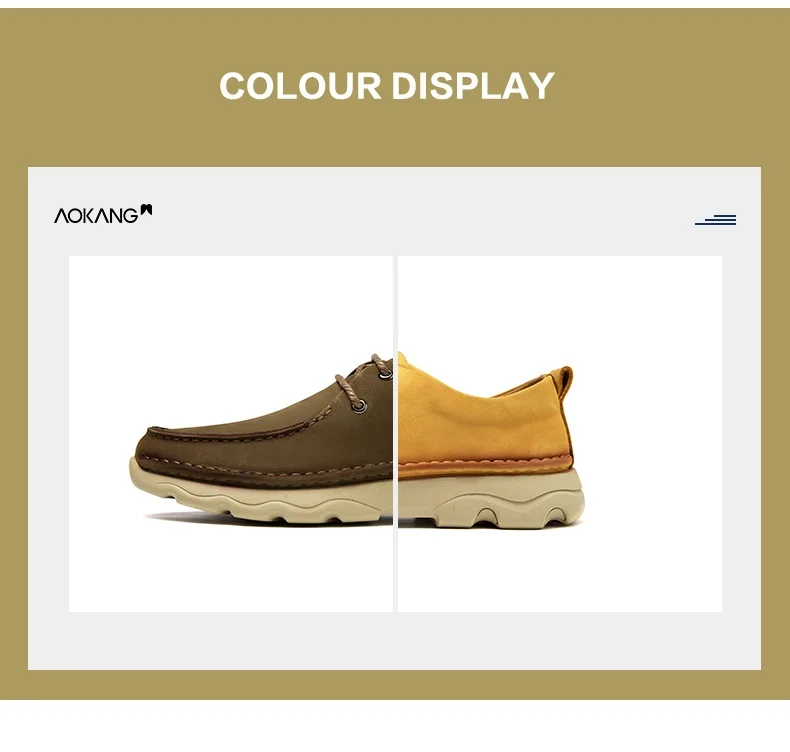Viewport: 790px width, 752px height.
Task: Choose the yellow shoe colour panel
Action: coord(560,434)
